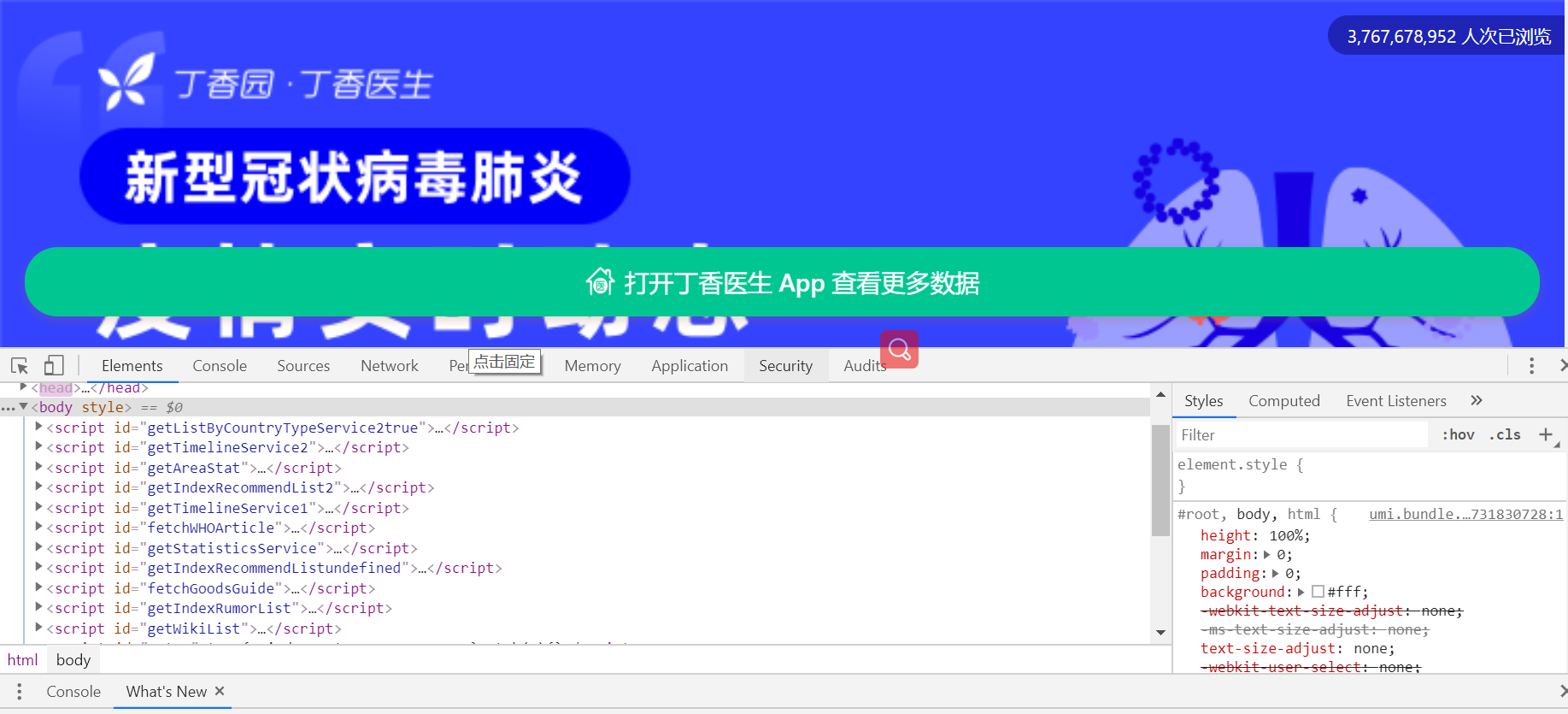This screenshot has width=1568, height=714.
Task: Expand script getIndexRecommendList2 node
Action: click(38, 487)
